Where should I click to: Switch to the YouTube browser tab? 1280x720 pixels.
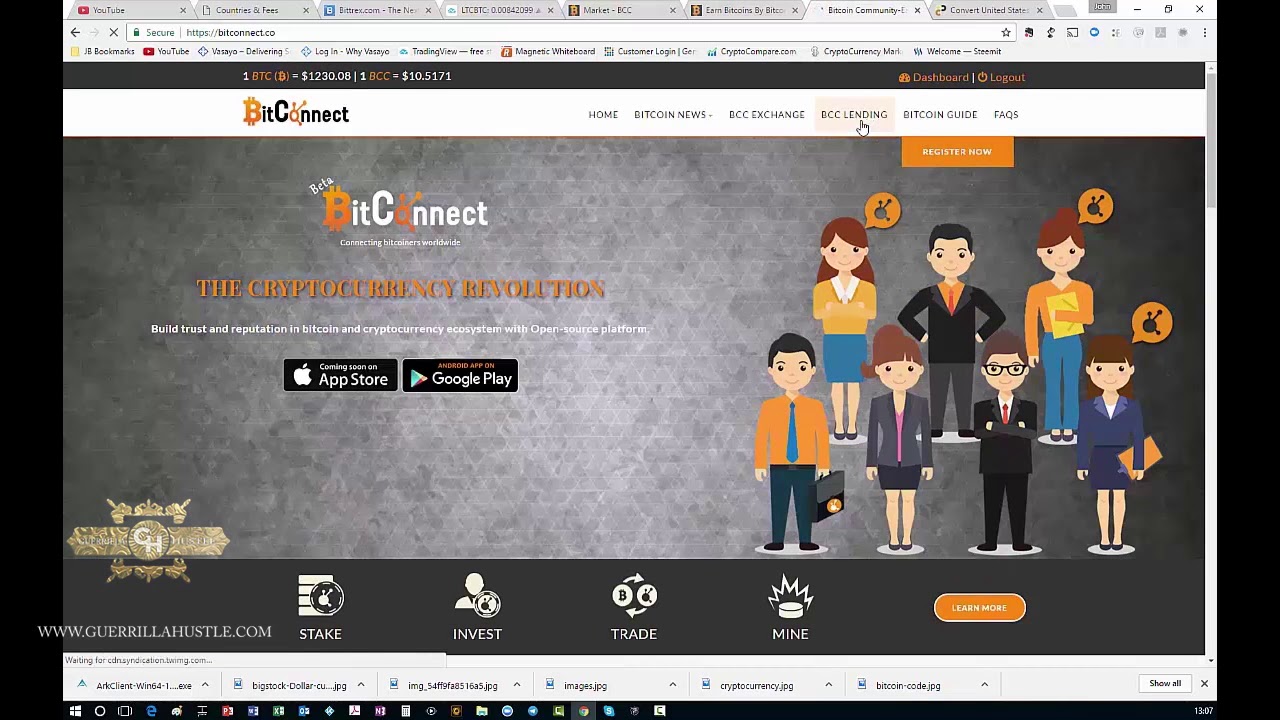coord(128,10)
